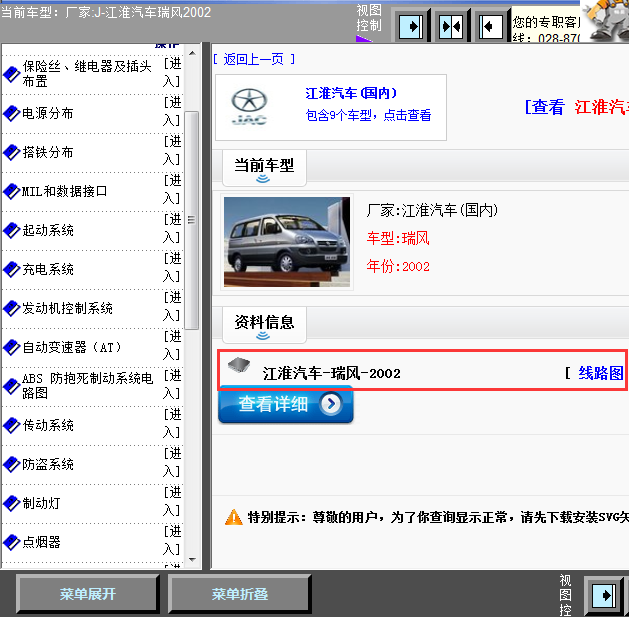629x617 pixels.
Task: Open [进入] for 防盗系统
Action: point(172,462)
